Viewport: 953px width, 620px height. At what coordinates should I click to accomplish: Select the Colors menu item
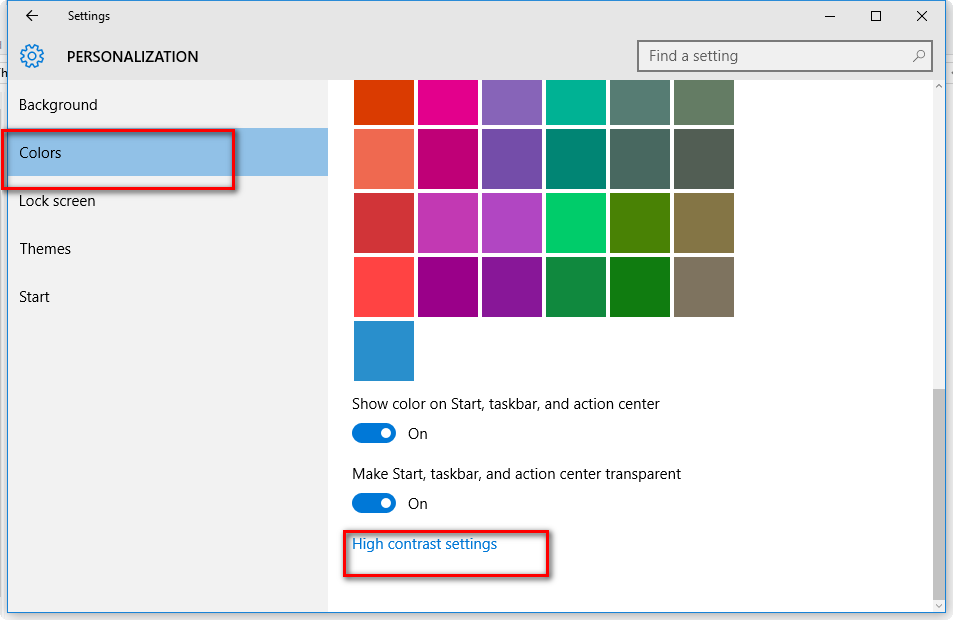40,153
